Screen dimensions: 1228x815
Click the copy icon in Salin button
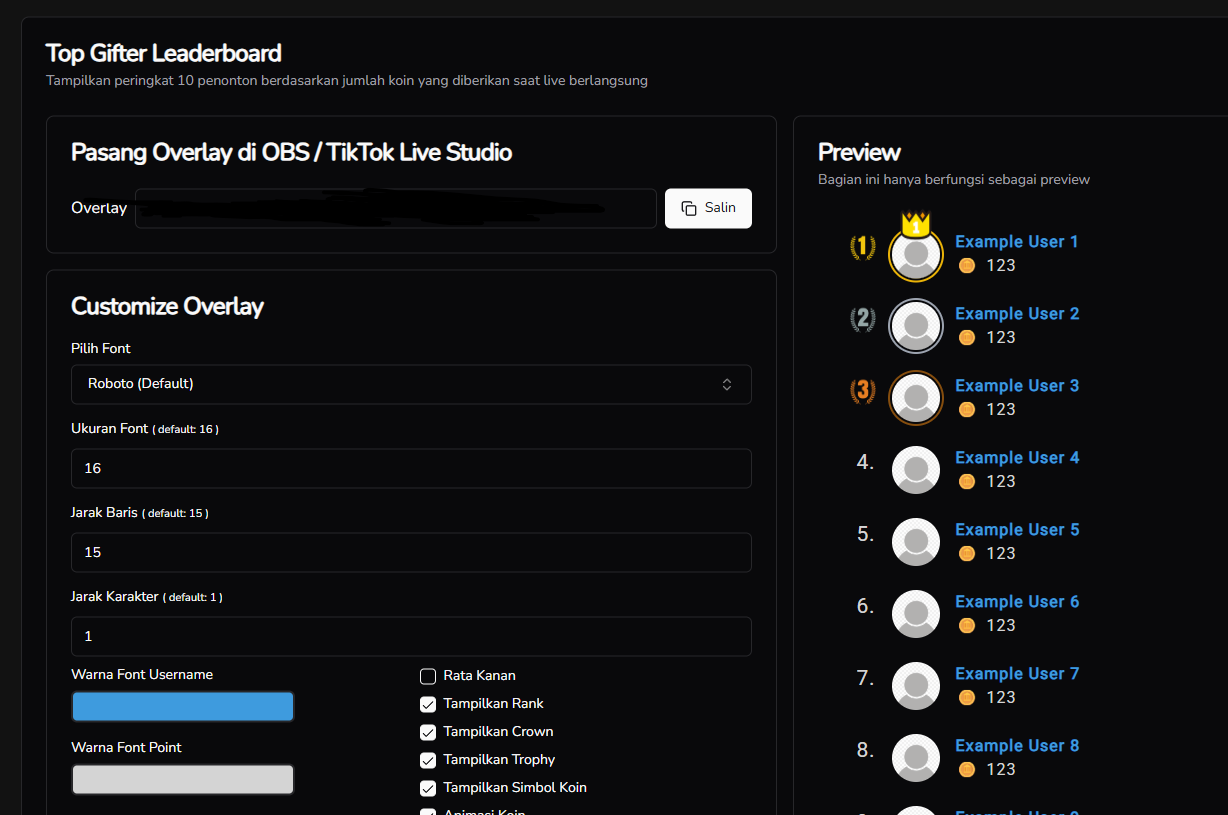click(x=689, y=208)
